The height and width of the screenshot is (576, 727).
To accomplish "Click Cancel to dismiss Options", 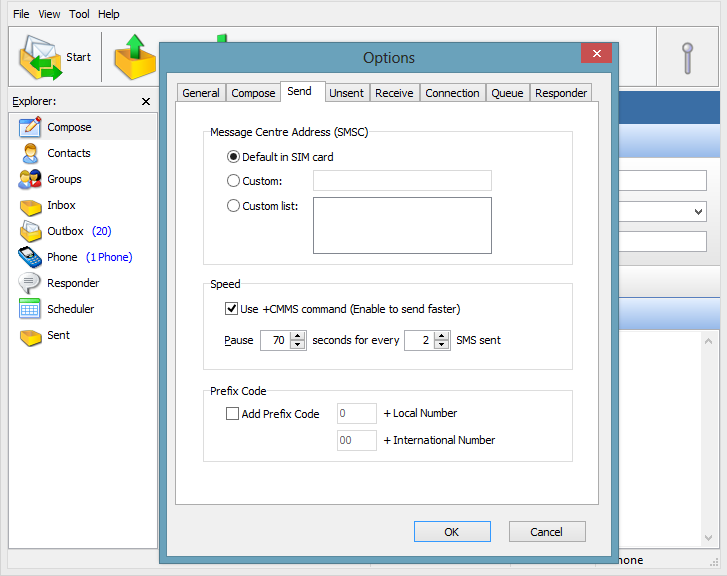I will click(547, 532).
